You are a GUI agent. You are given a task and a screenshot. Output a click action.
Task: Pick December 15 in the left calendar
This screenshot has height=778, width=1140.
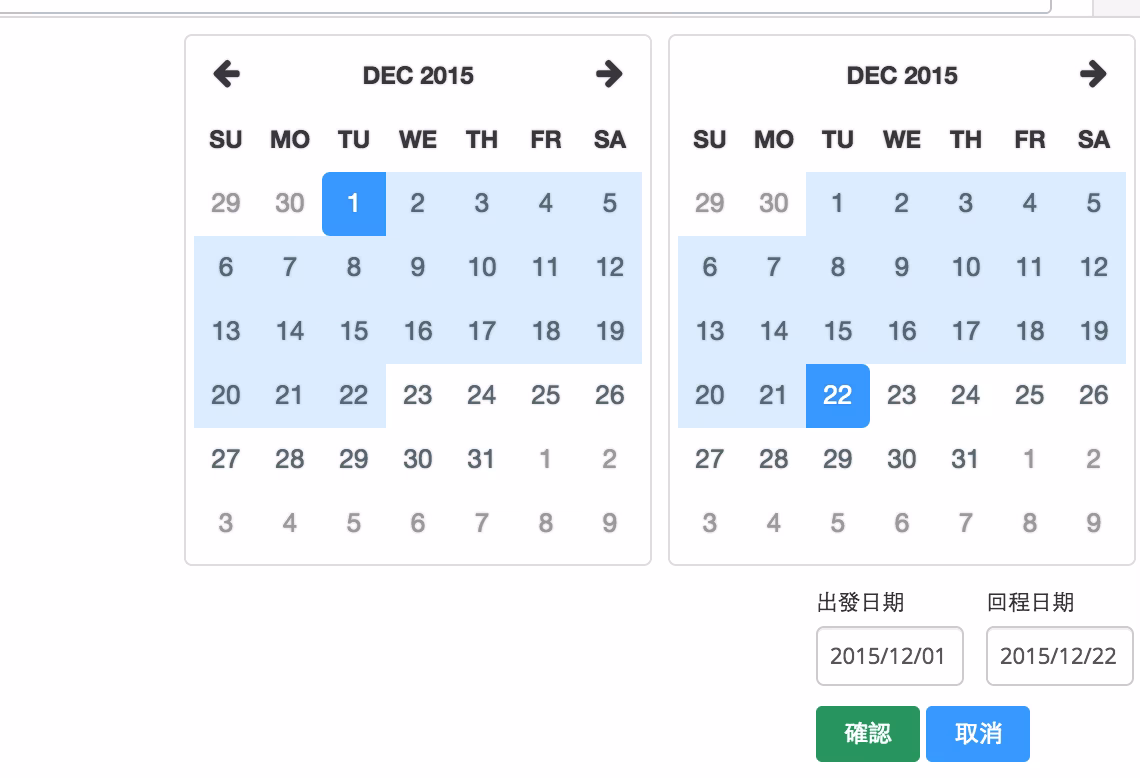tap(354, 332)
